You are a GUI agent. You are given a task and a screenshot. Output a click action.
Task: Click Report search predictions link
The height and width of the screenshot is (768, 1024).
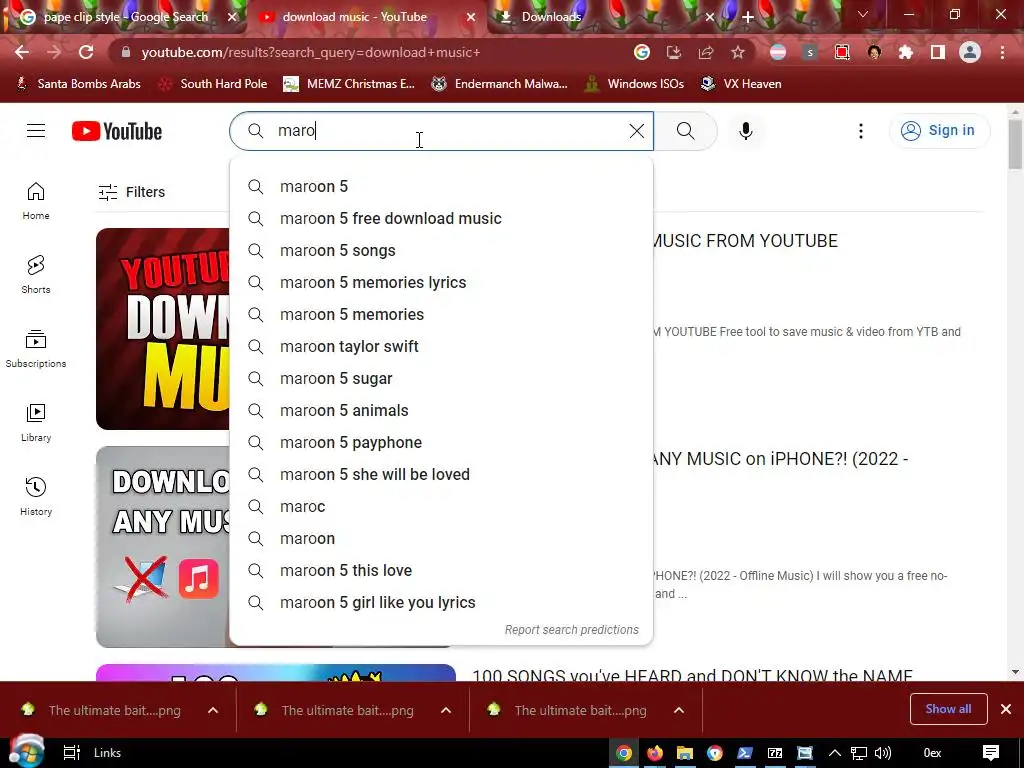click(571, 630)
